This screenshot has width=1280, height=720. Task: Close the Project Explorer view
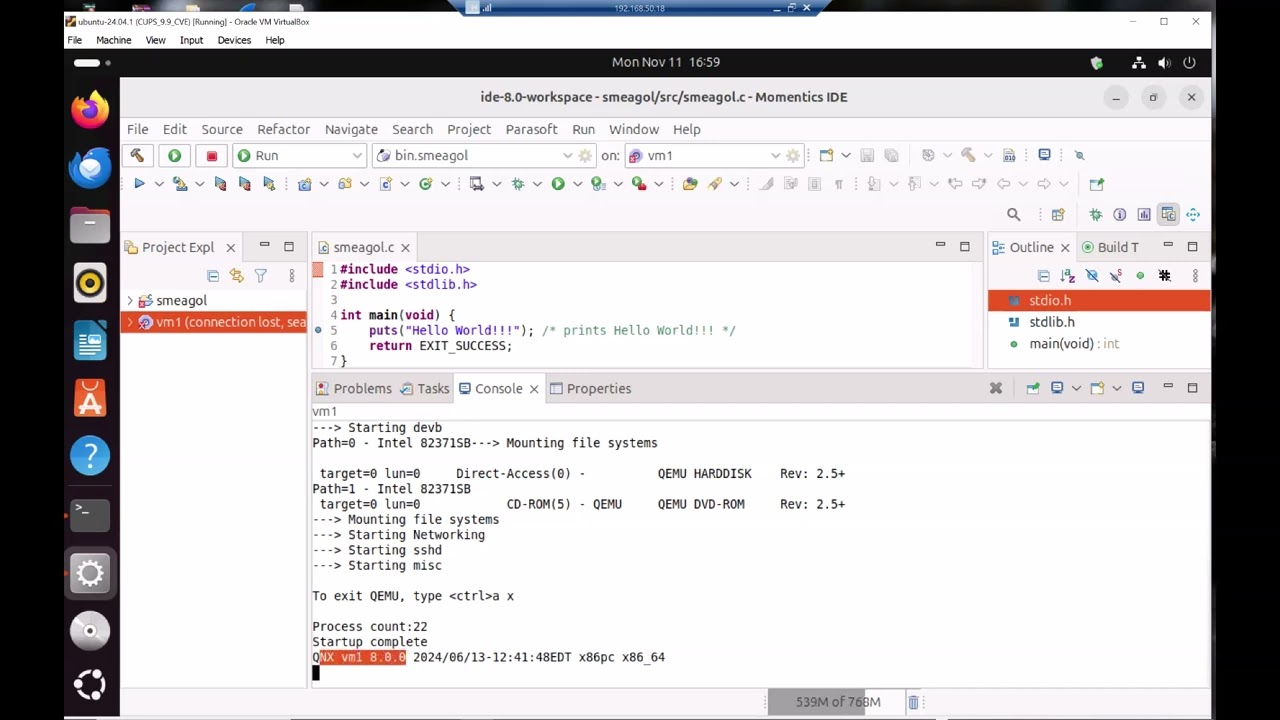click(230, 247)
